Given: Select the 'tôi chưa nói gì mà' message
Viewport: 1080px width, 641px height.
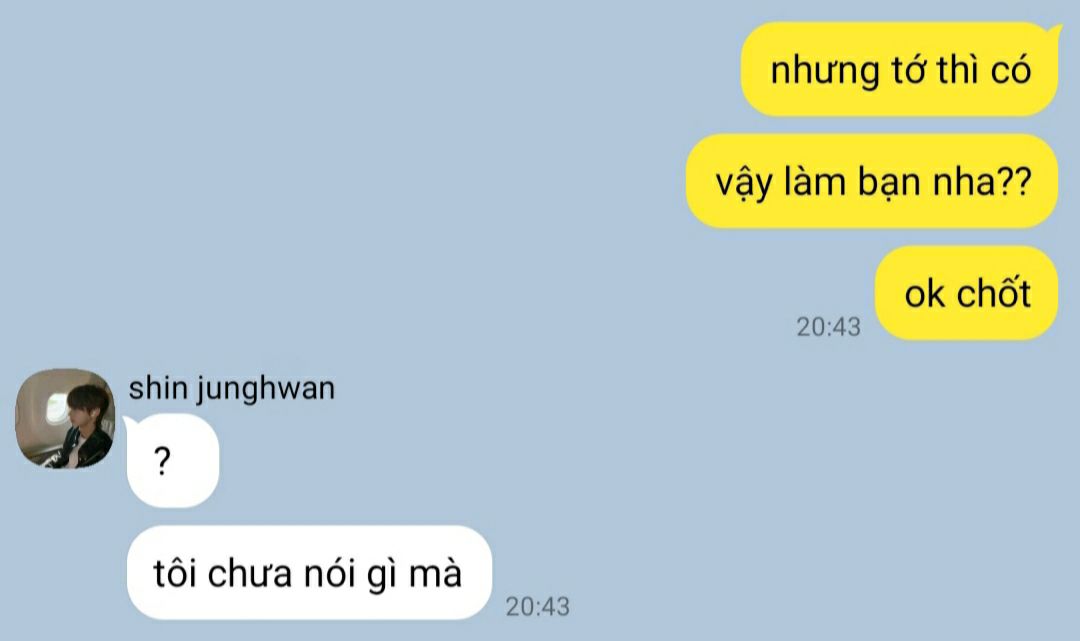Looking at the screenshot, I should [309, 573].
